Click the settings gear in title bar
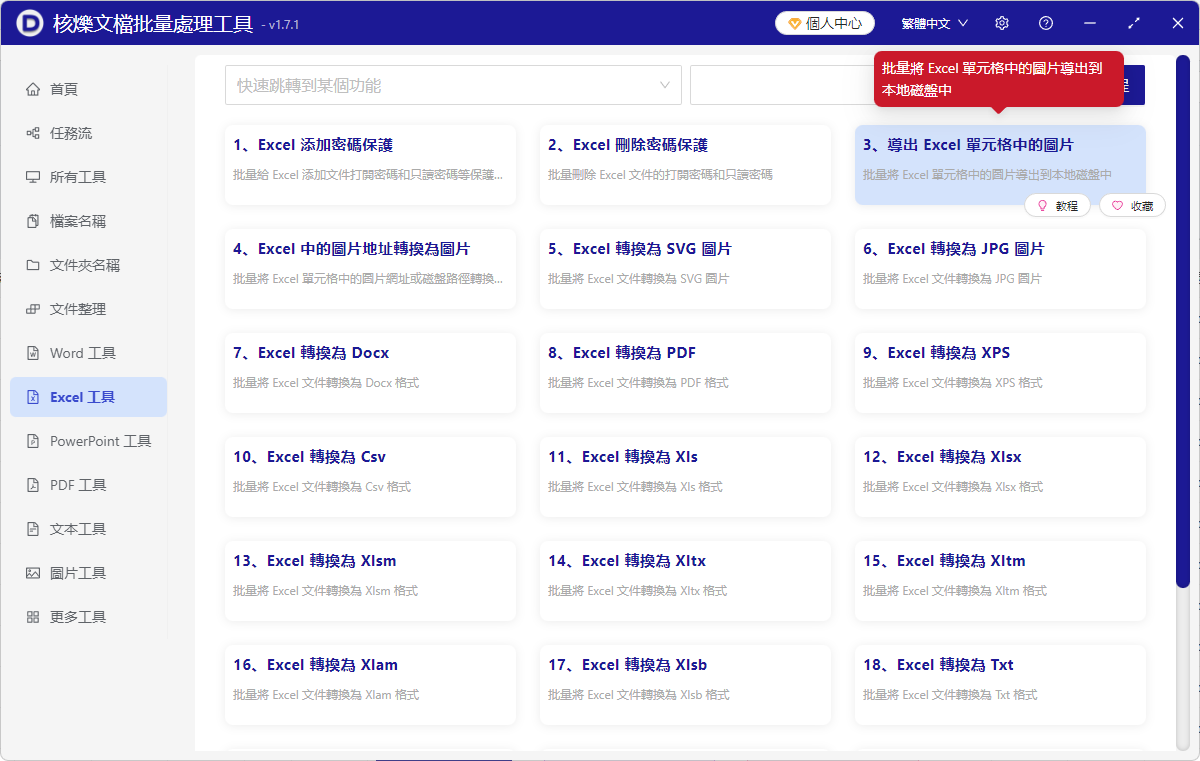Viewport: 1200px width, 761px height. click(1001, 22)
